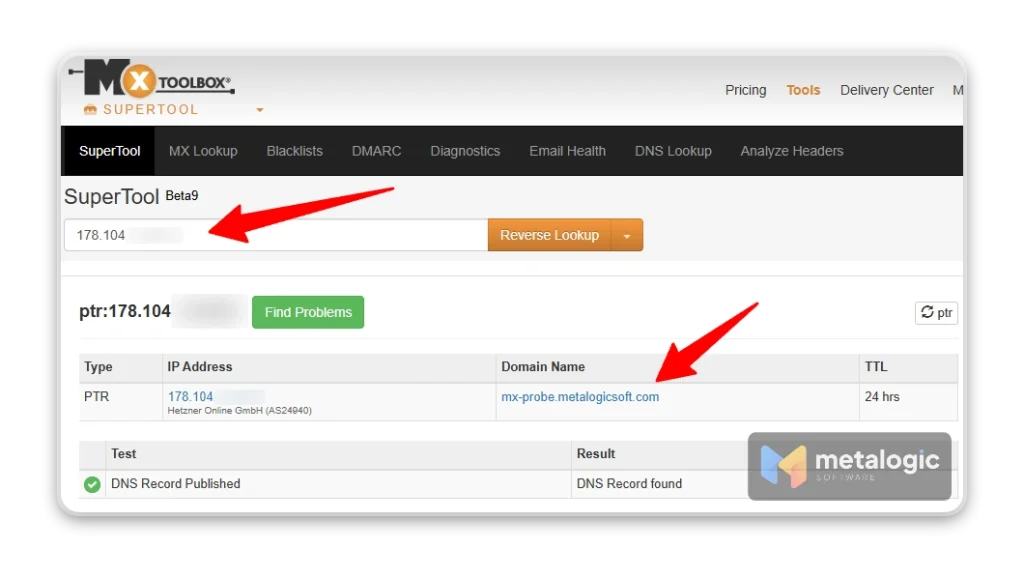Select the SuperTool tab
Image resolution: width=1024 pixels, height=578 pixels.
[x=109, y=151]
